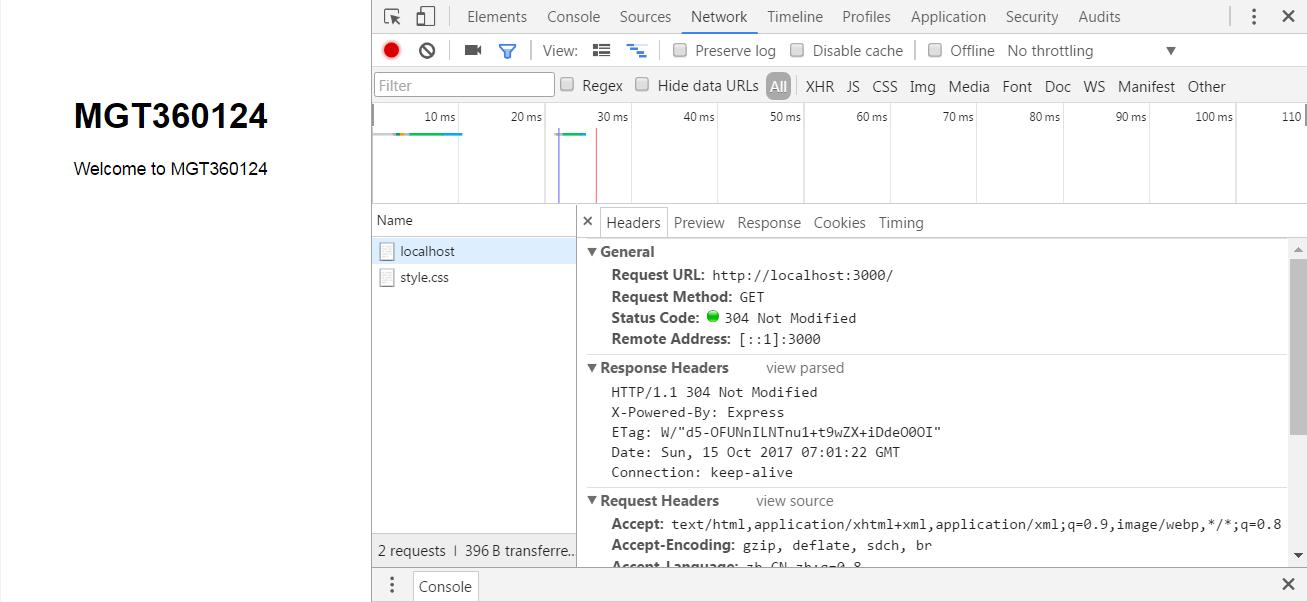1307x602 pixels.
Task: Switch to large request rows view icon
Action: 601,50
